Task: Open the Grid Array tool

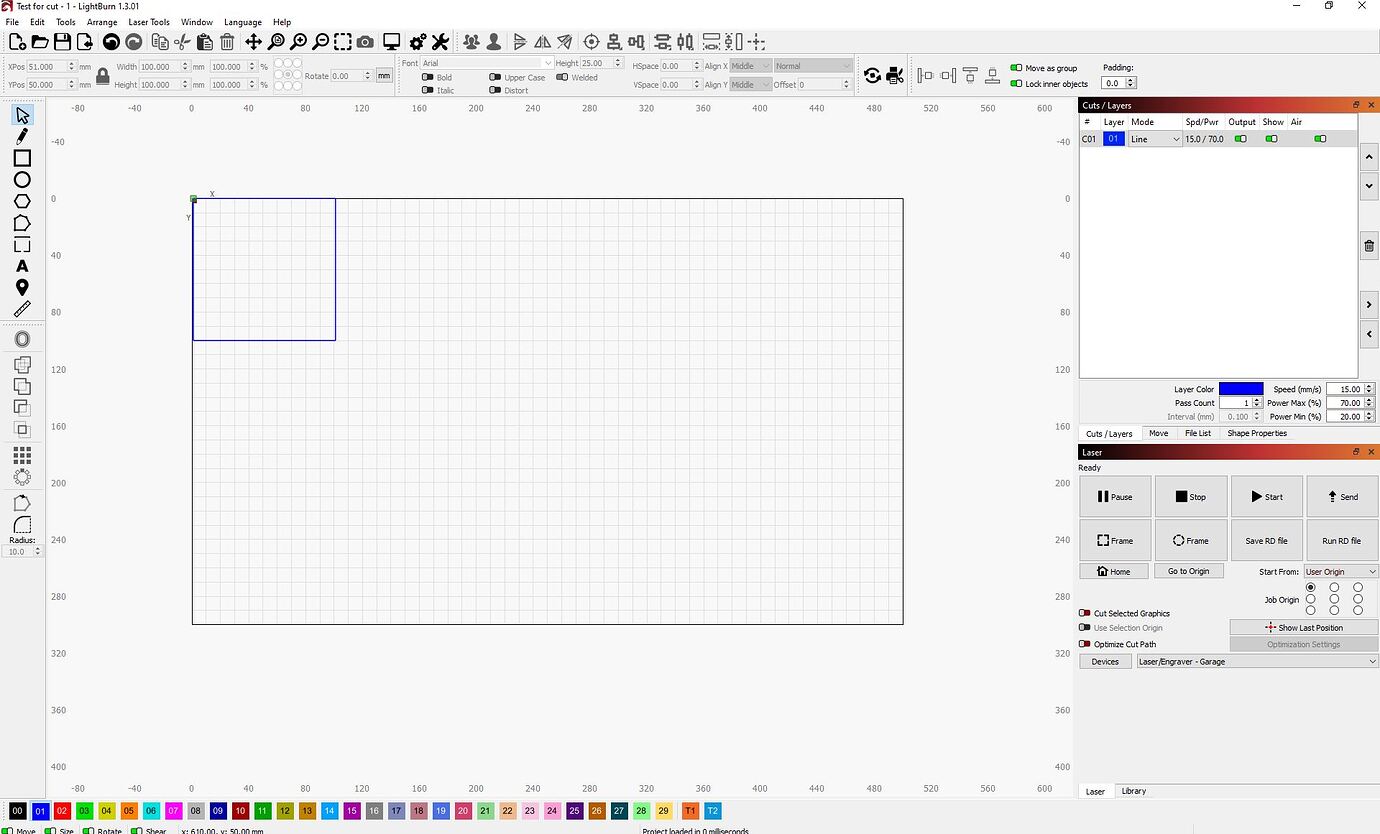Action: click(22, 455)
